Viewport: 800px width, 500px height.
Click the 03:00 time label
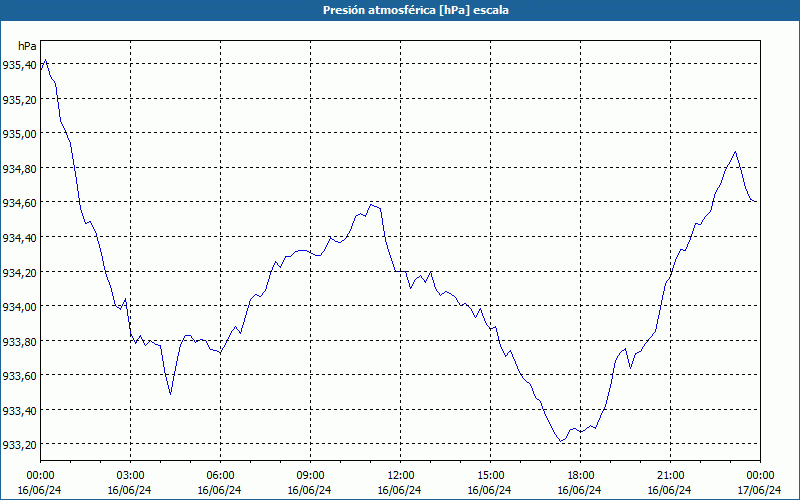pyautogui.click(x=130, y=476)
